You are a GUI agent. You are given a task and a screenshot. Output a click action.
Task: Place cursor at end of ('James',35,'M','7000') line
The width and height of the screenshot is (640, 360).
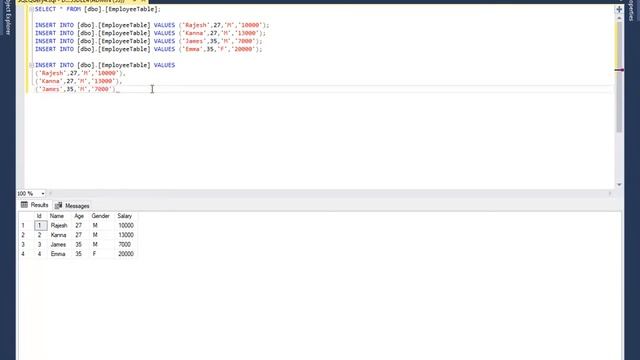(x=116, y=89)
